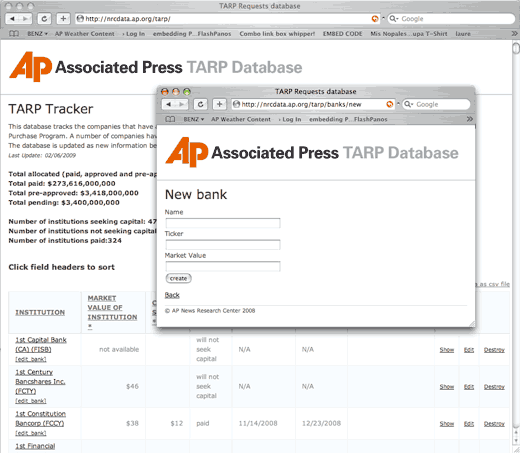
Task: Click the back arrow in the front window toolbar
Action: [169, 104]
